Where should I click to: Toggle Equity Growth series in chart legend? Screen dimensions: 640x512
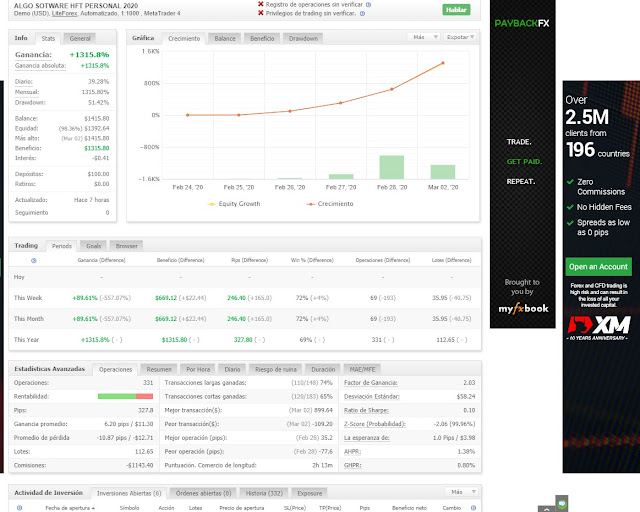[234, 204]
